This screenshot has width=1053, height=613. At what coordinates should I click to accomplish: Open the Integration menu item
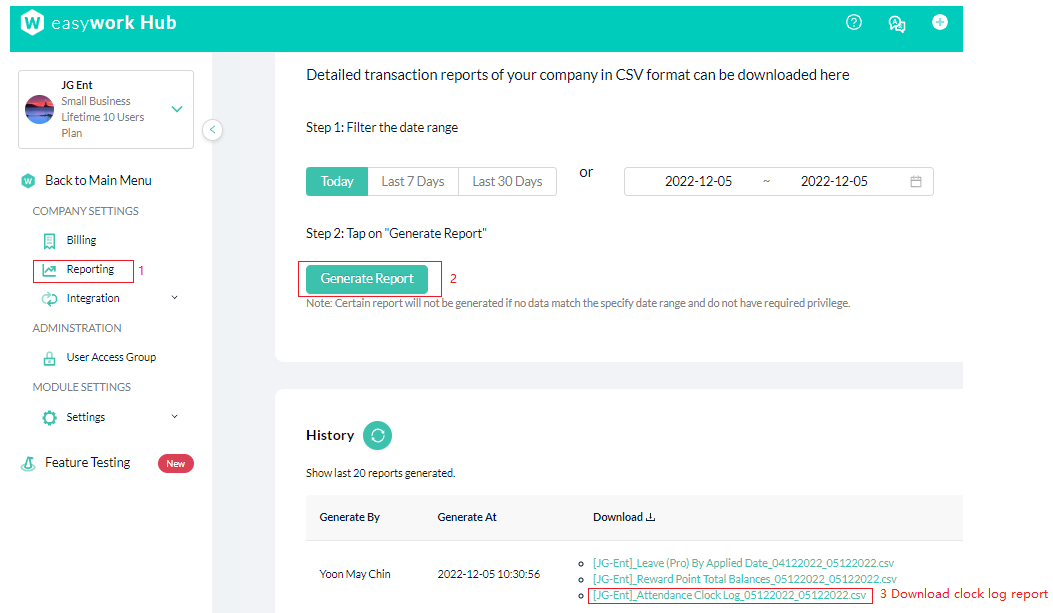(x=93, y=298)
